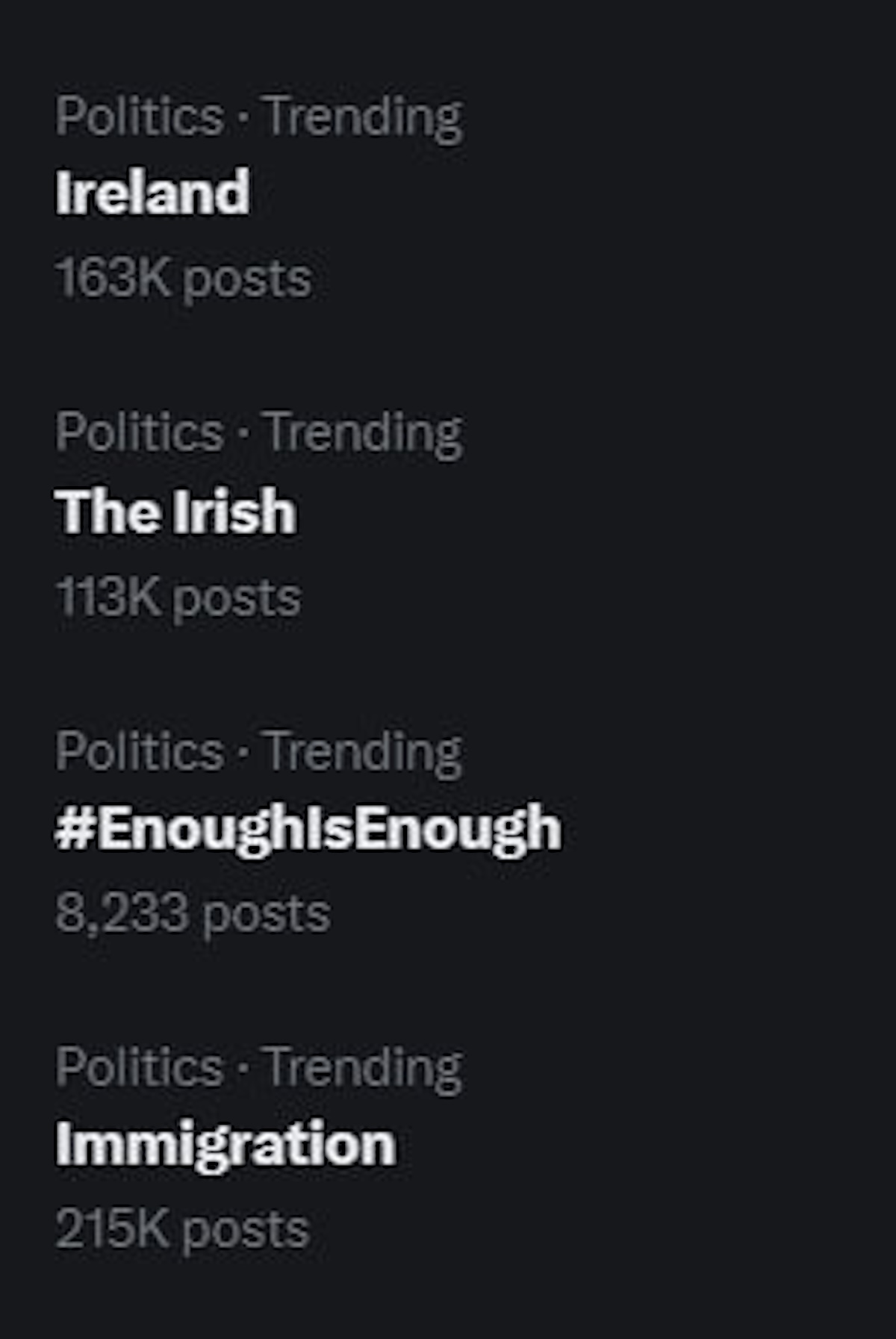Image resolution: width=896 pixels, height=1339 pixels.
Task: Click the Politics label above #EnoughIsEnough
Action: (140, 751)
